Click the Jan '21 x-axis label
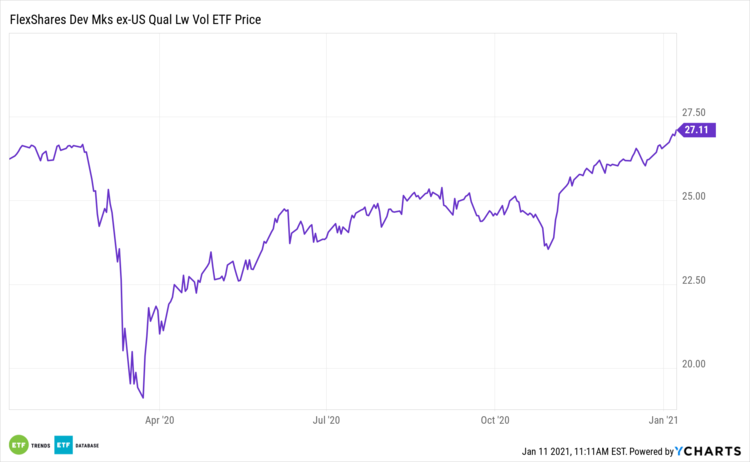Screen dimensions: 750x462 [x=665, y=421]
